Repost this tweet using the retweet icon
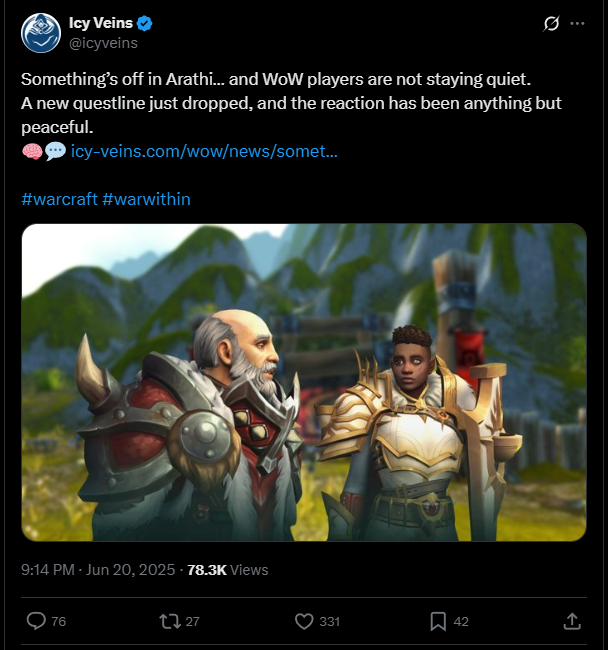The image size is (608, 650). coord(170,621)
